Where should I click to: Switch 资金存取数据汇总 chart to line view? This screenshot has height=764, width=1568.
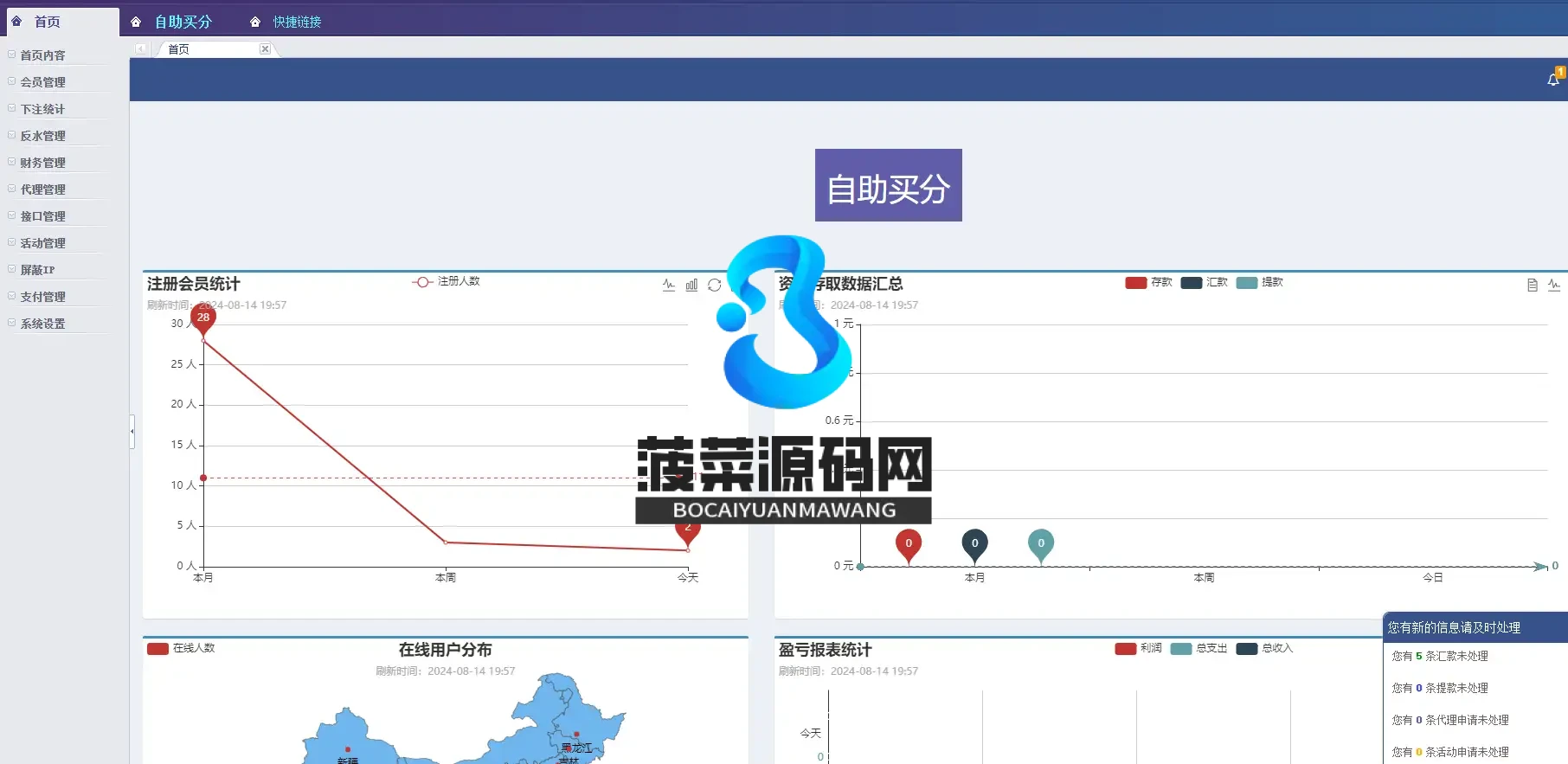(1554, 285)
